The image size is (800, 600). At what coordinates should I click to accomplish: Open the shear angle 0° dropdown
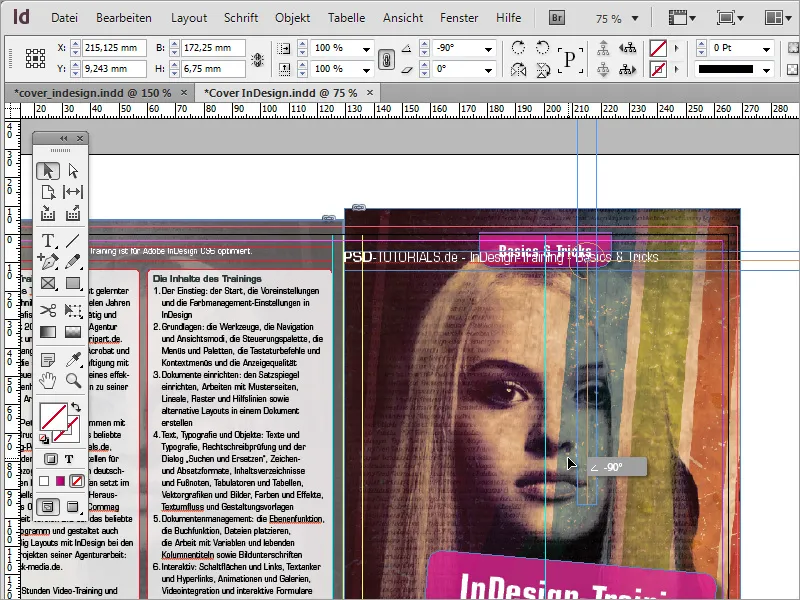tap(488, 70)
